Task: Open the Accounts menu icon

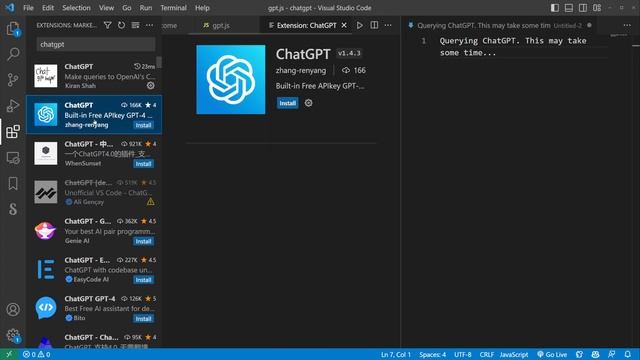Action: click(x=13, y=309)
